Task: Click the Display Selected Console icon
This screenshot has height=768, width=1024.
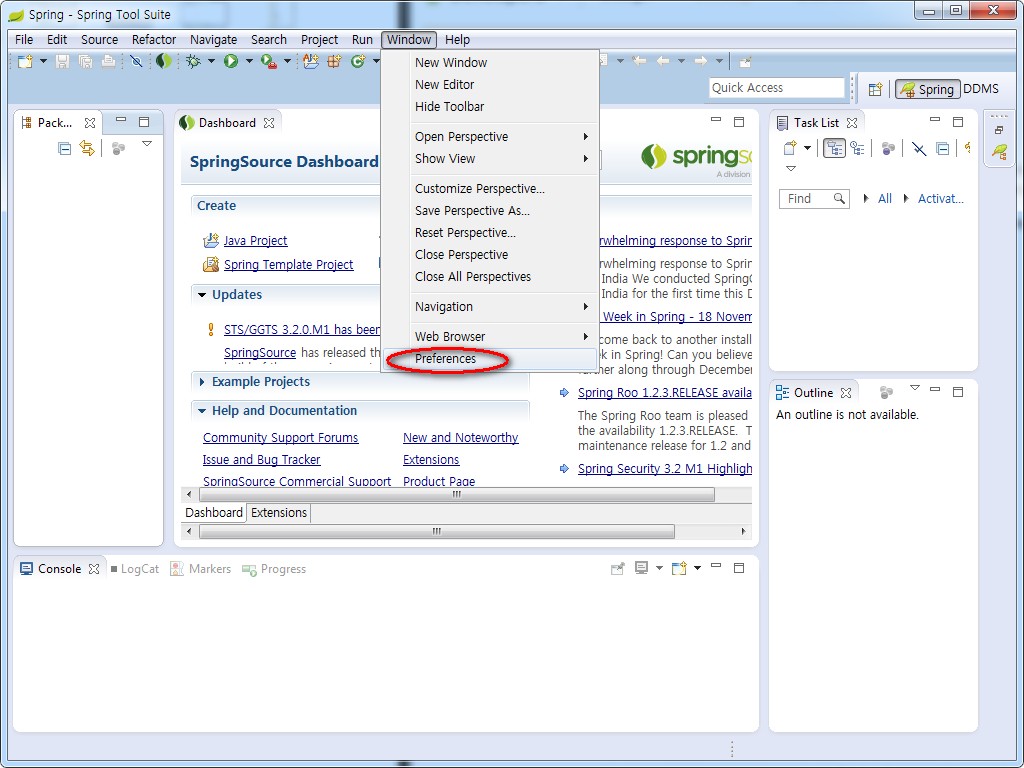Action: (641, 568)
